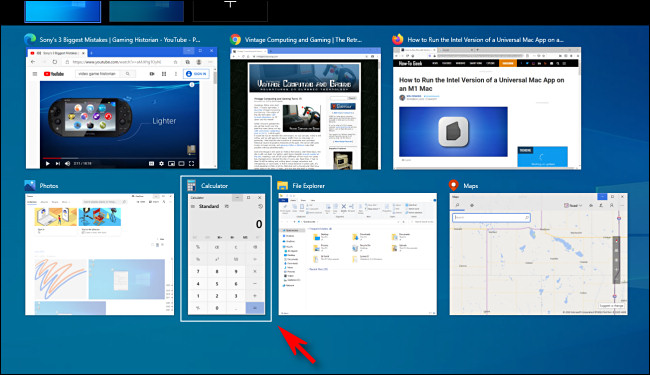Screen dimensions: 650x375
Task: Click Vintage Computing and Gaming banner image
Action: (304, 78)
